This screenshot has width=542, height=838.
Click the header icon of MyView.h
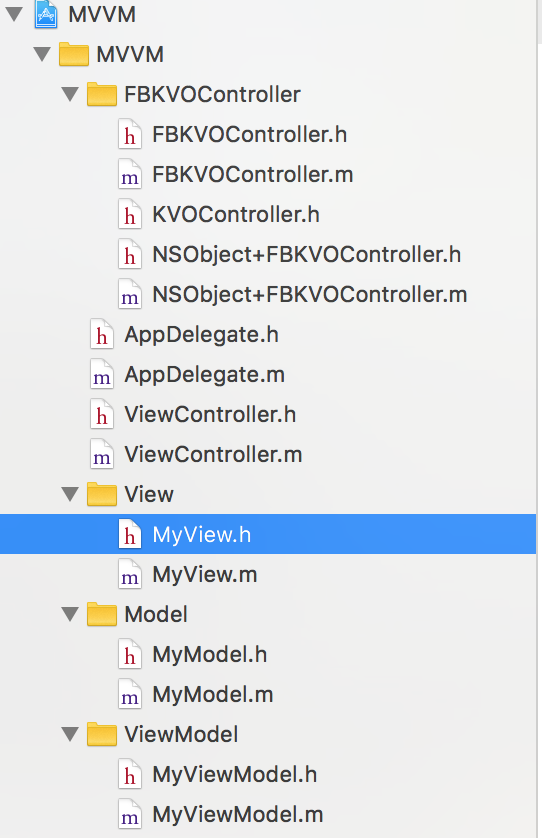[130, 534]
